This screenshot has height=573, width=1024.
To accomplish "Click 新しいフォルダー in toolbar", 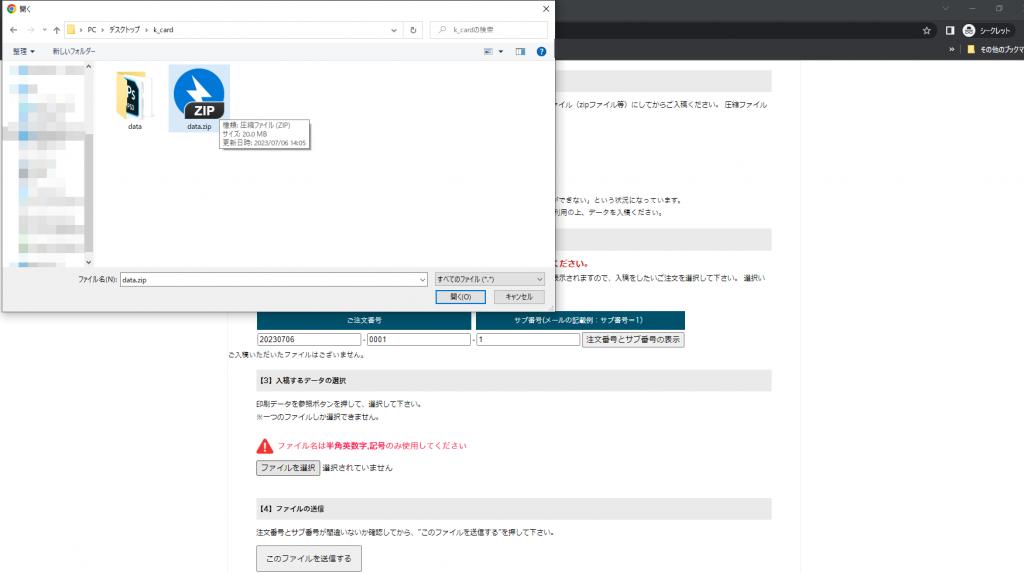I will (74, 50).
